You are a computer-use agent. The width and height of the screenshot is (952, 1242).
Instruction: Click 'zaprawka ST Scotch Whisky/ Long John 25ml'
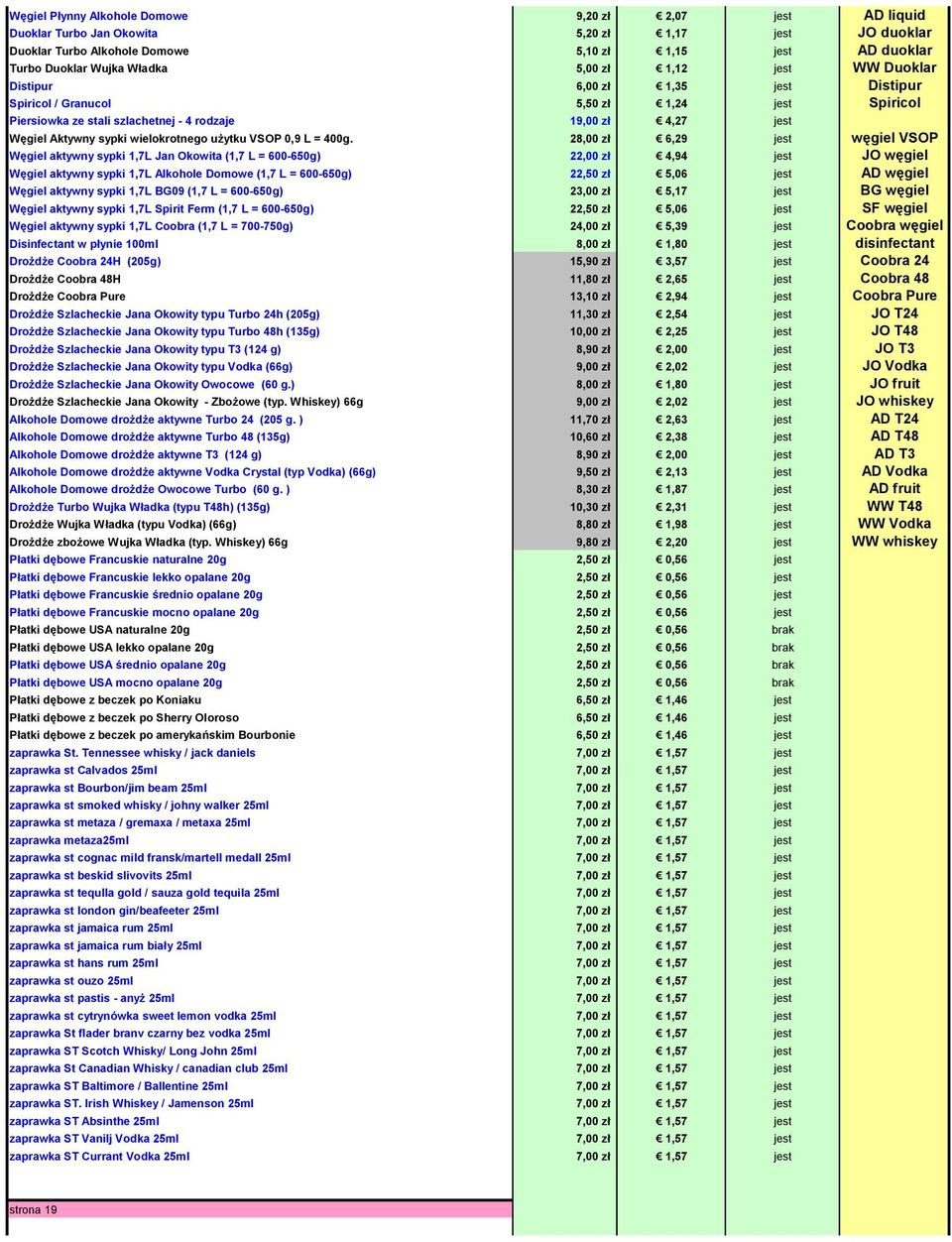point(133,1052)
